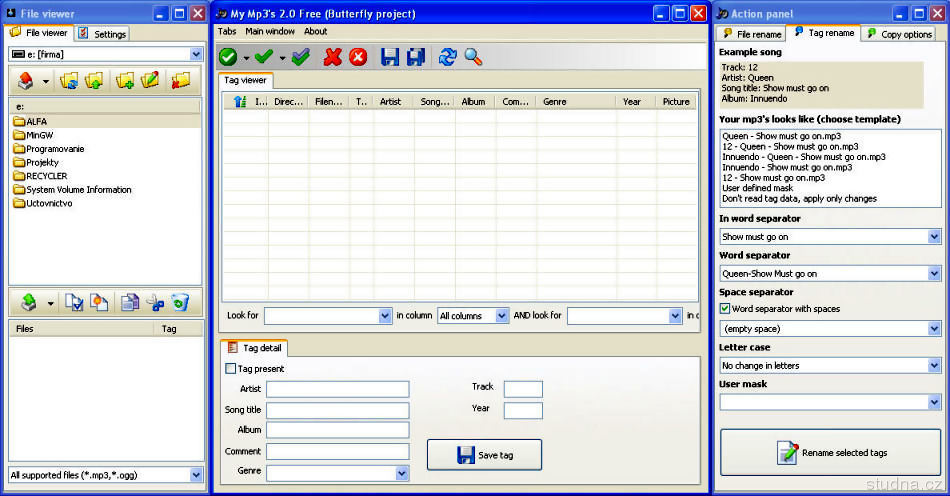Viewport: 950px width, 496px height.
Task: Select the Tag rename tab
Action: (x=824, y=33)
